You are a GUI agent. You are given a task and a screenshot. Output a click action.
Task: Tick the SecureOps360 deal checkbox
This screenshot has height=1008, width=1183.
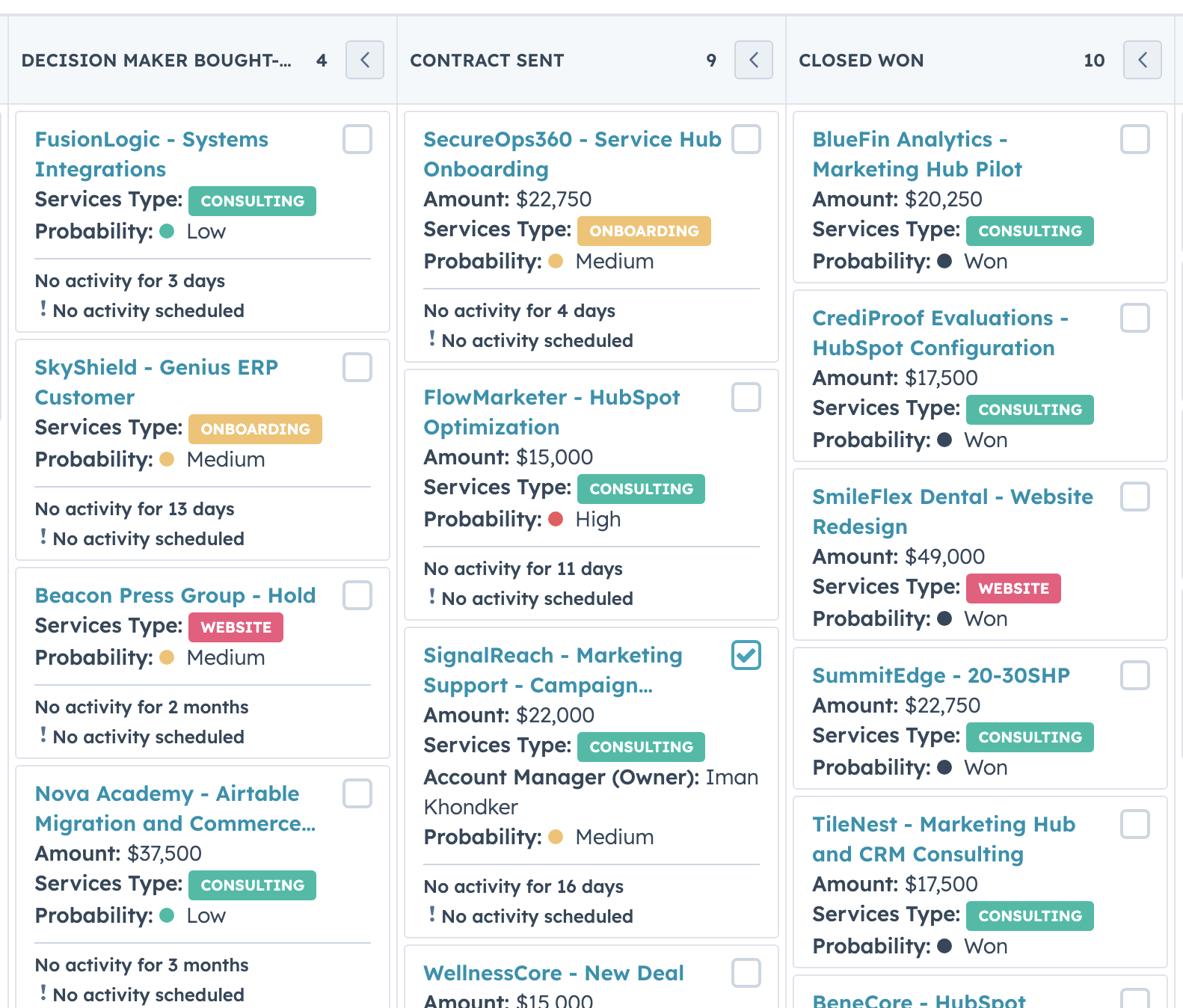pos(746,139)
